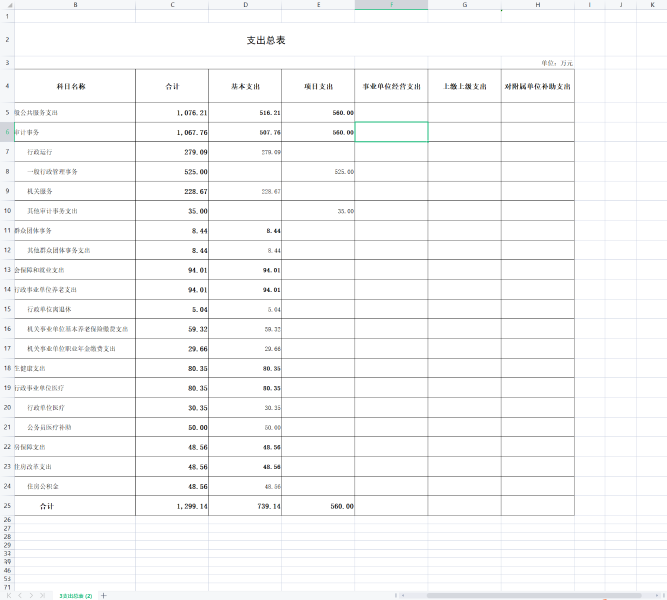Select column F header
The image size is (667, 600).
pos(391,5)
